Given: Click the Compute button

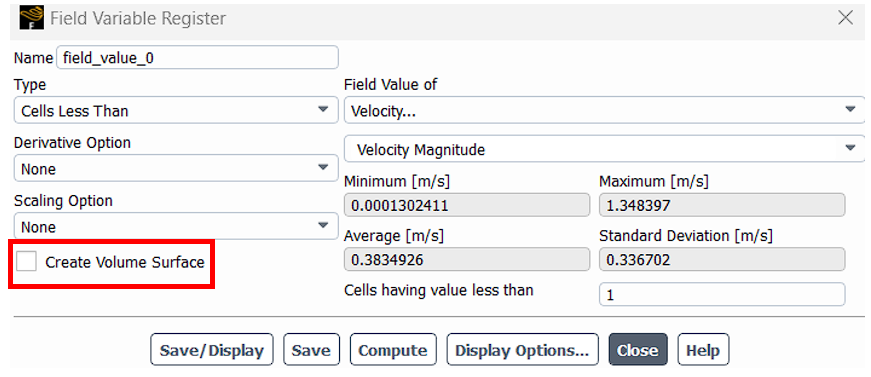Looking at the screenshot, I should coord(393,350).
